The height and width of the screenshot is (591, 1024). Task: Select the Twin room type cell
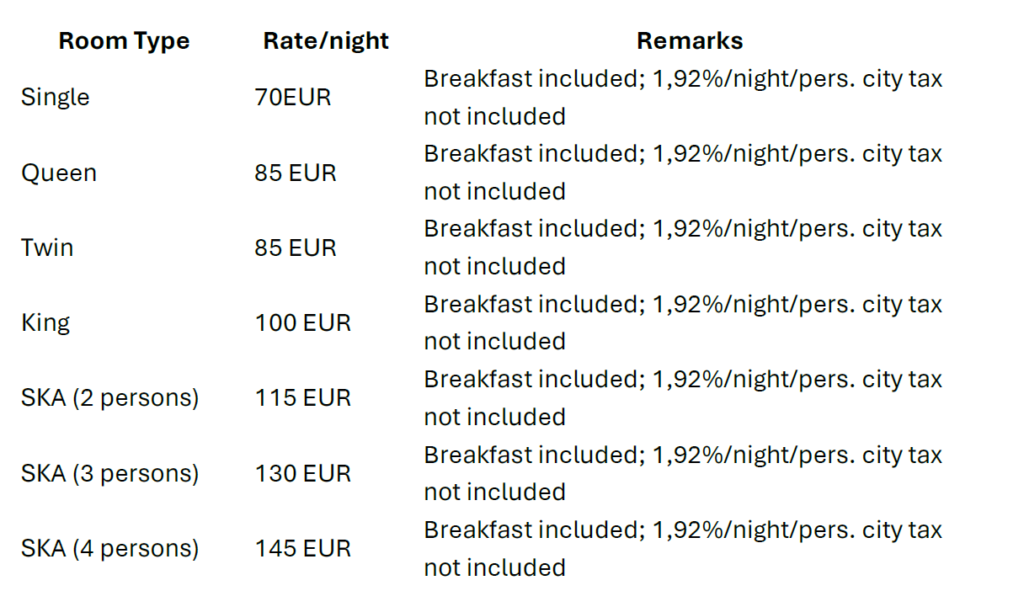coord(47,248)
